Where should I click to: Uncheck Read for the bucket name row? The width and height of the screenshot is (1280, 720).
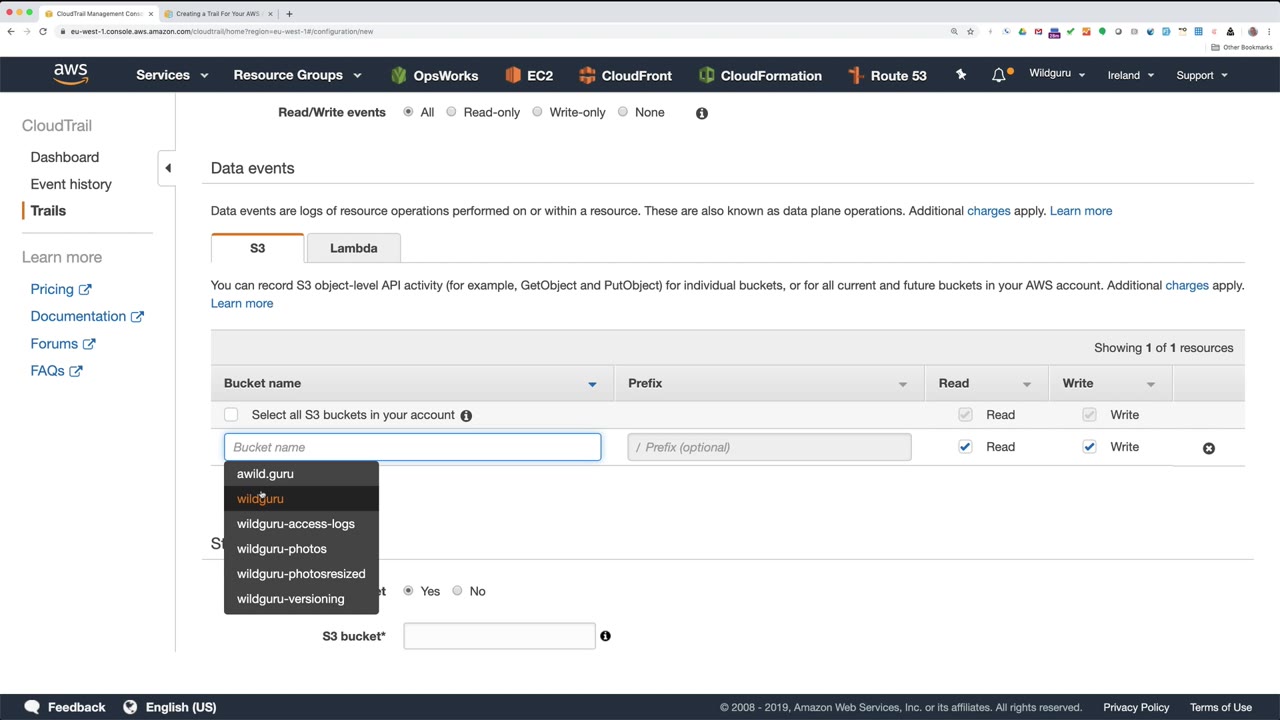(965, 447)
